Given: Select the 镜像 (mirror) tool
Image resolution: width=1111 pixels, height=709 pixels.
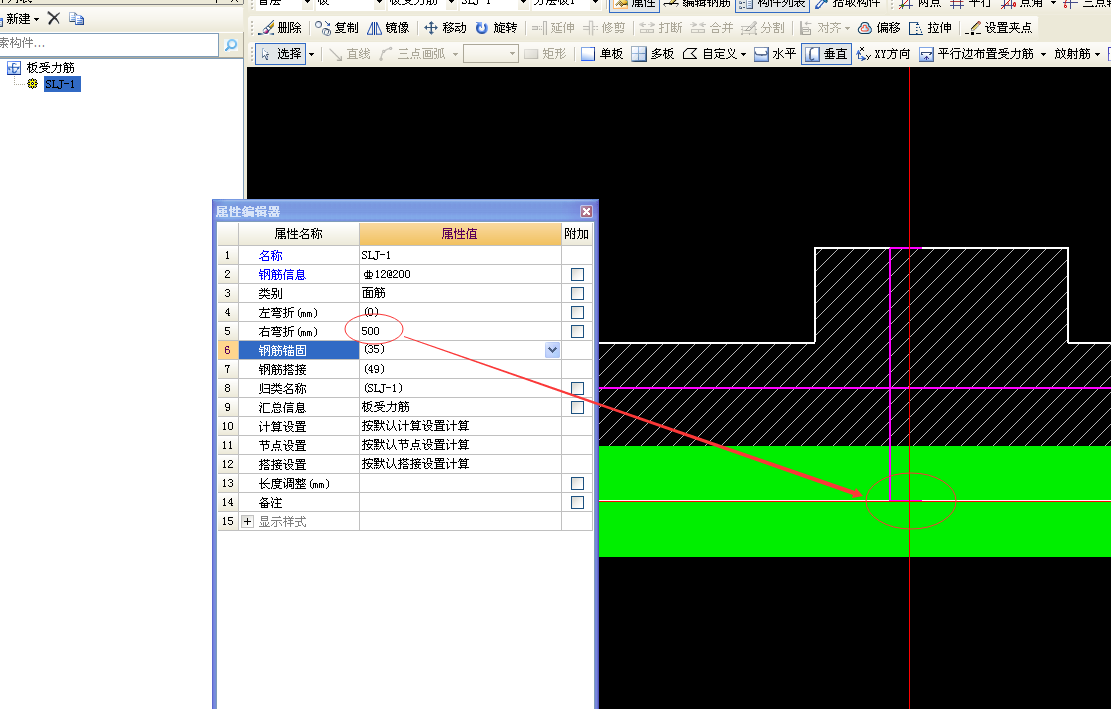Looking at the screenshot, I should [x=388, y=28].
